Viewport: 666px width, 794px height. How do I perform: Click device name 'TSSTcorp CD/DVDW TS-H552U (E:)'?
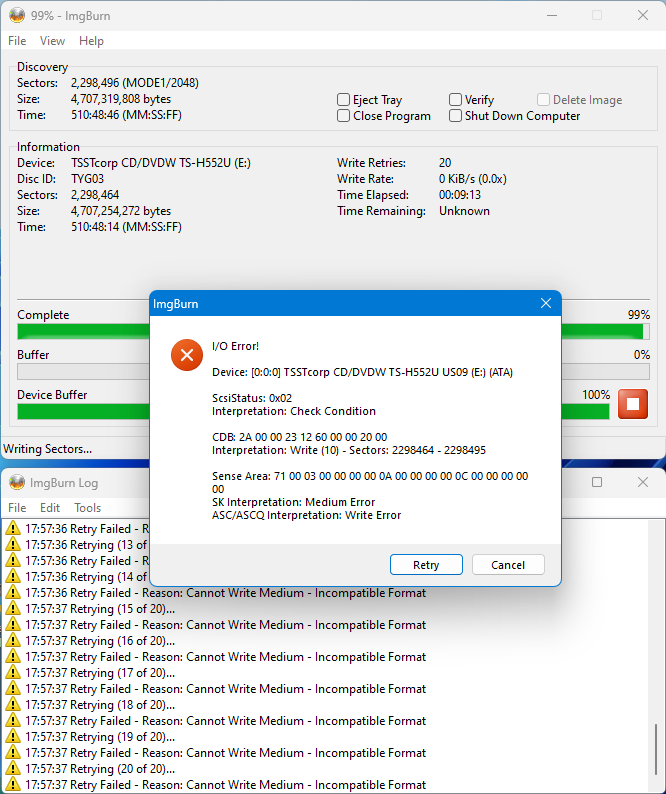[x=161, y=163]
